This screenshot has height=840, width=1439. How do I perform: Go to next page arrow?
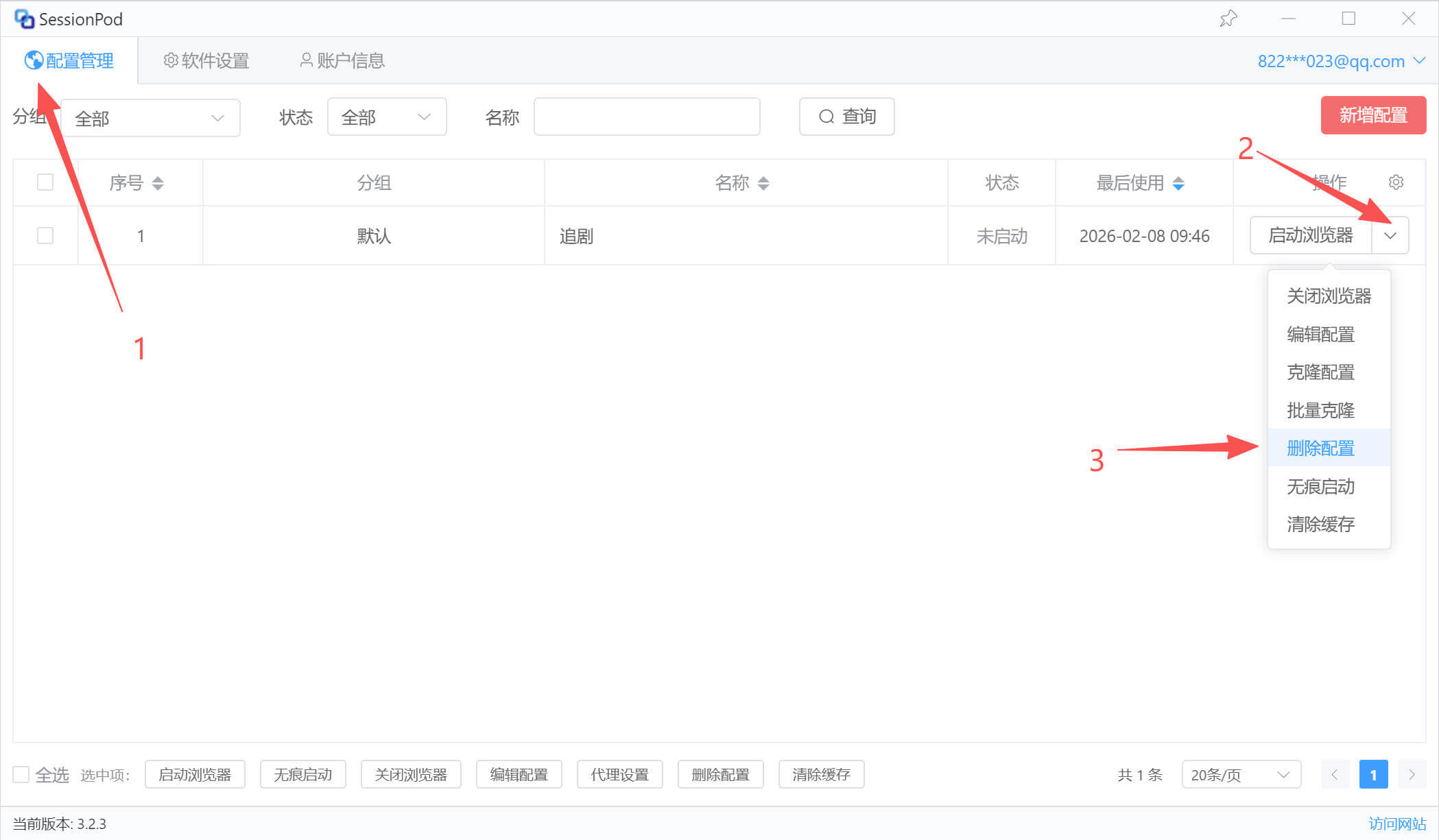1411,775
